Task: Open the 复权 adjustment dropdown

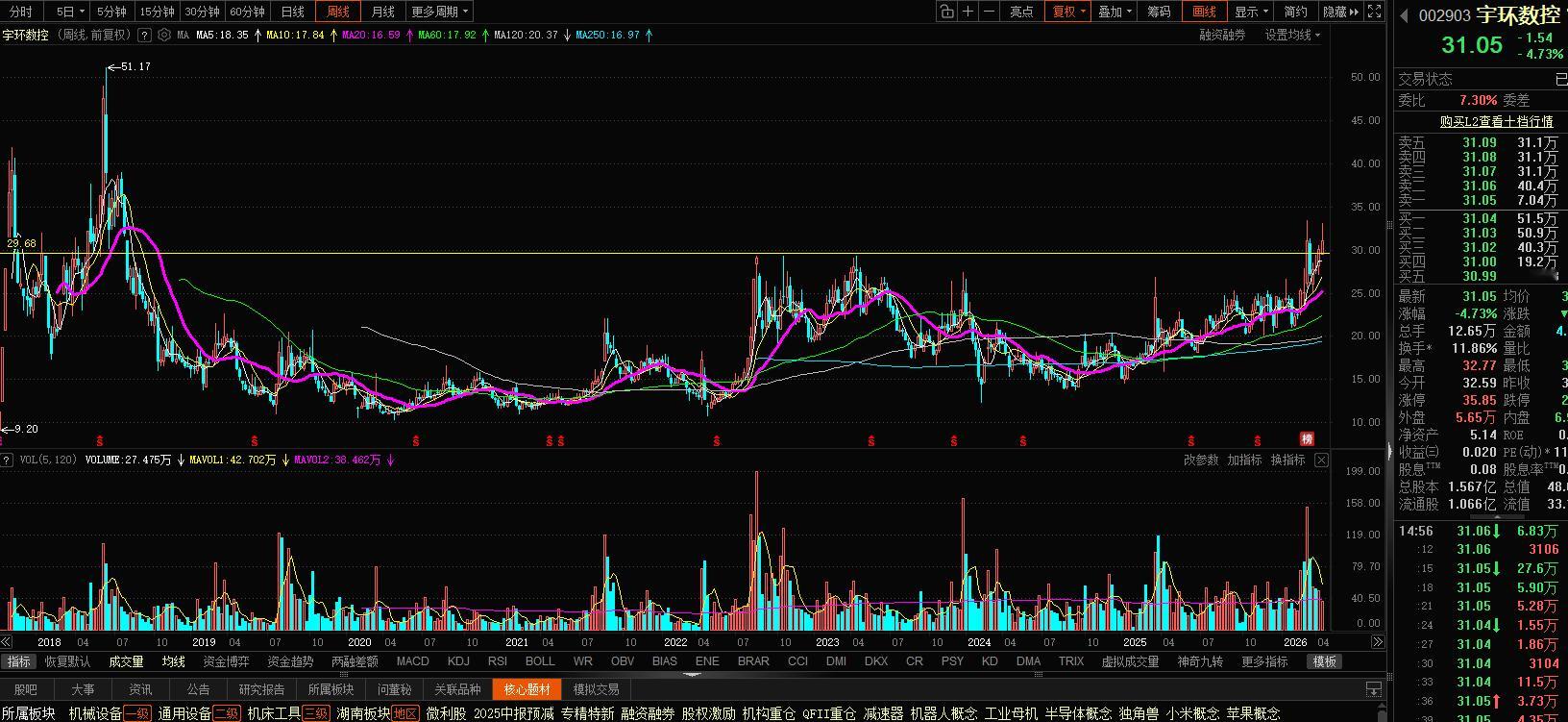Action: coord(1069,12)
